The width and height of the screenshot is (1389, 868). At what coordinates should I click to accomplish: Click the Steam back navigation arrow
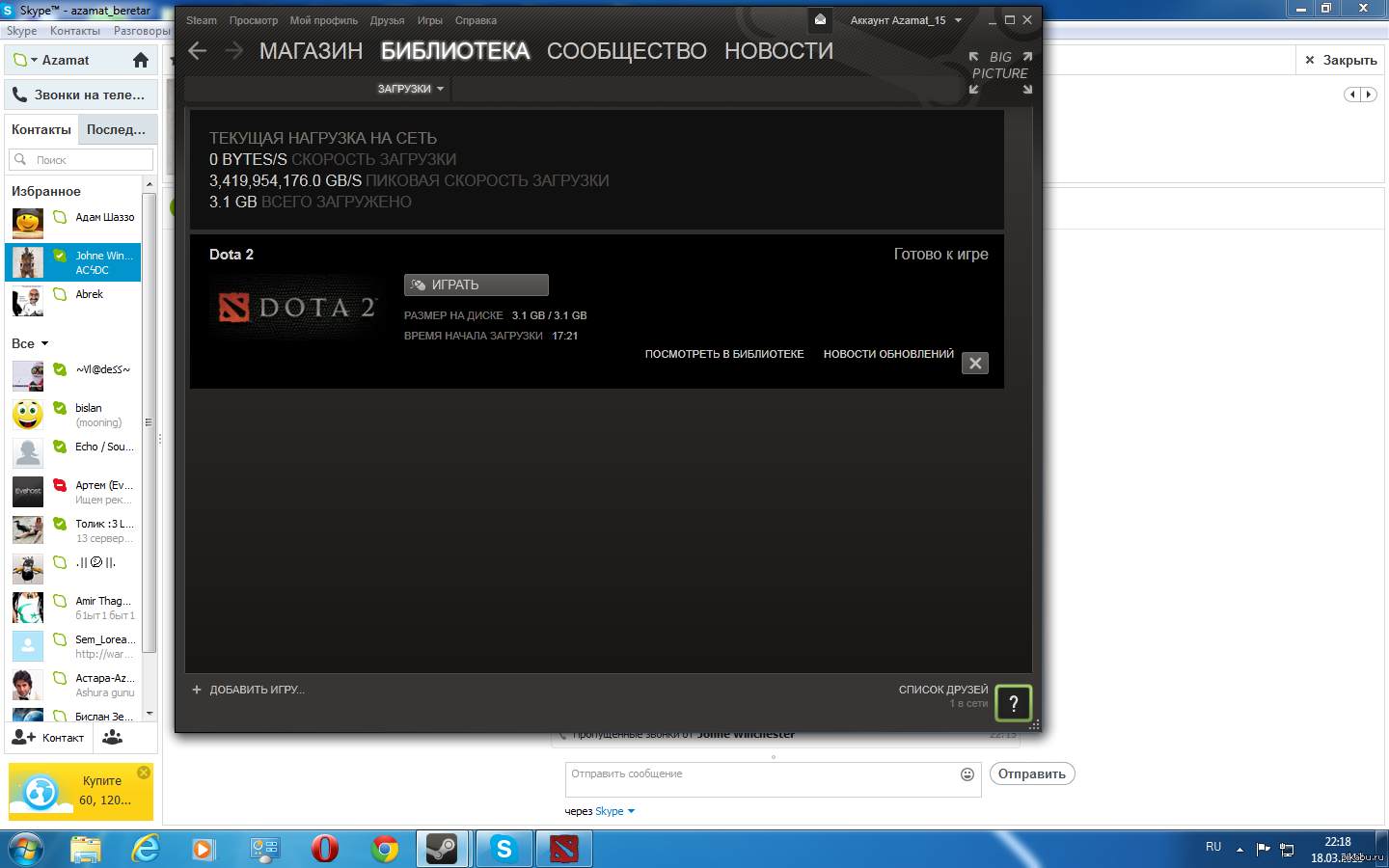(198, 51)
